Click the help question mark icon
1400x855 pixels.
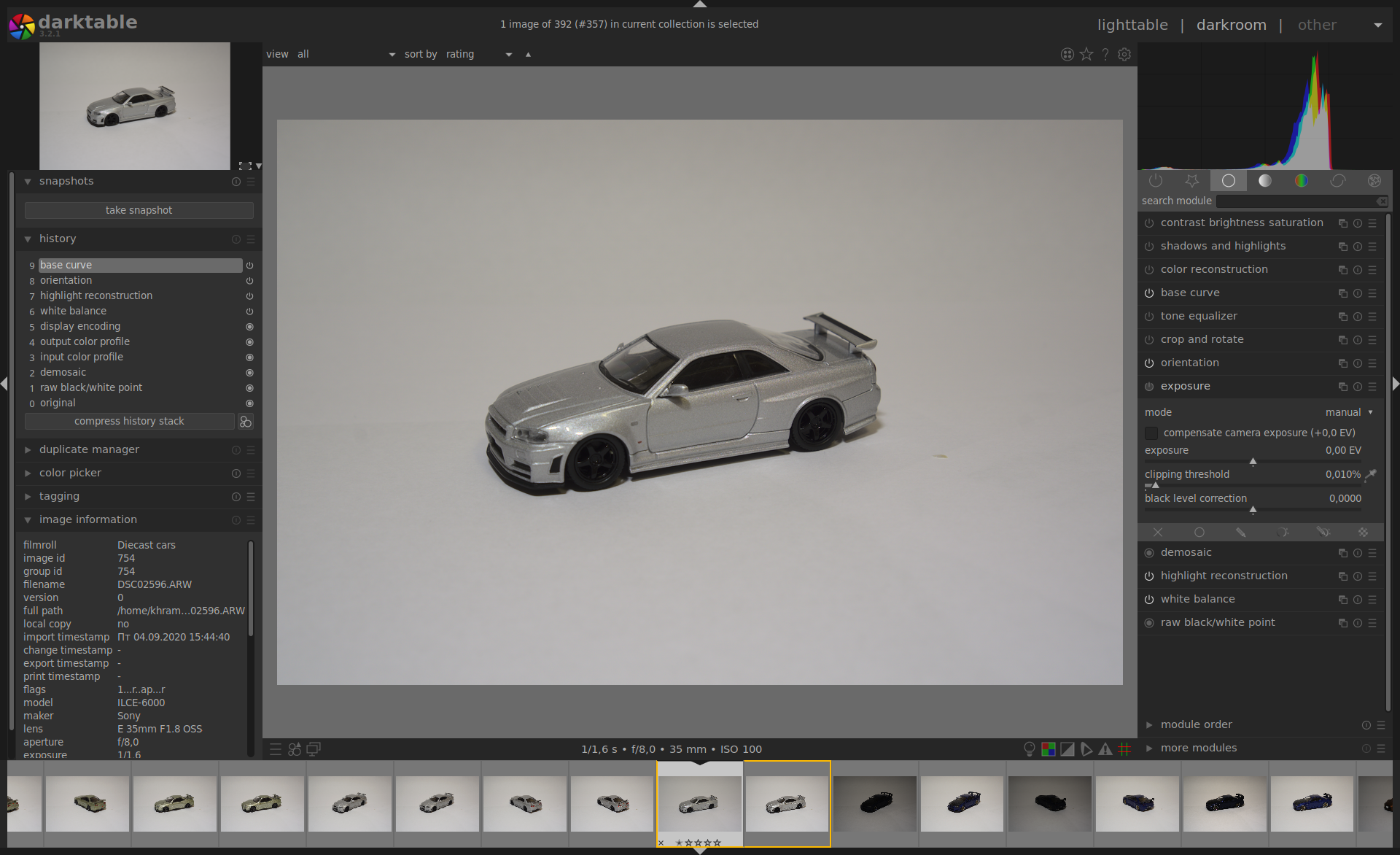click(1105, 55)
